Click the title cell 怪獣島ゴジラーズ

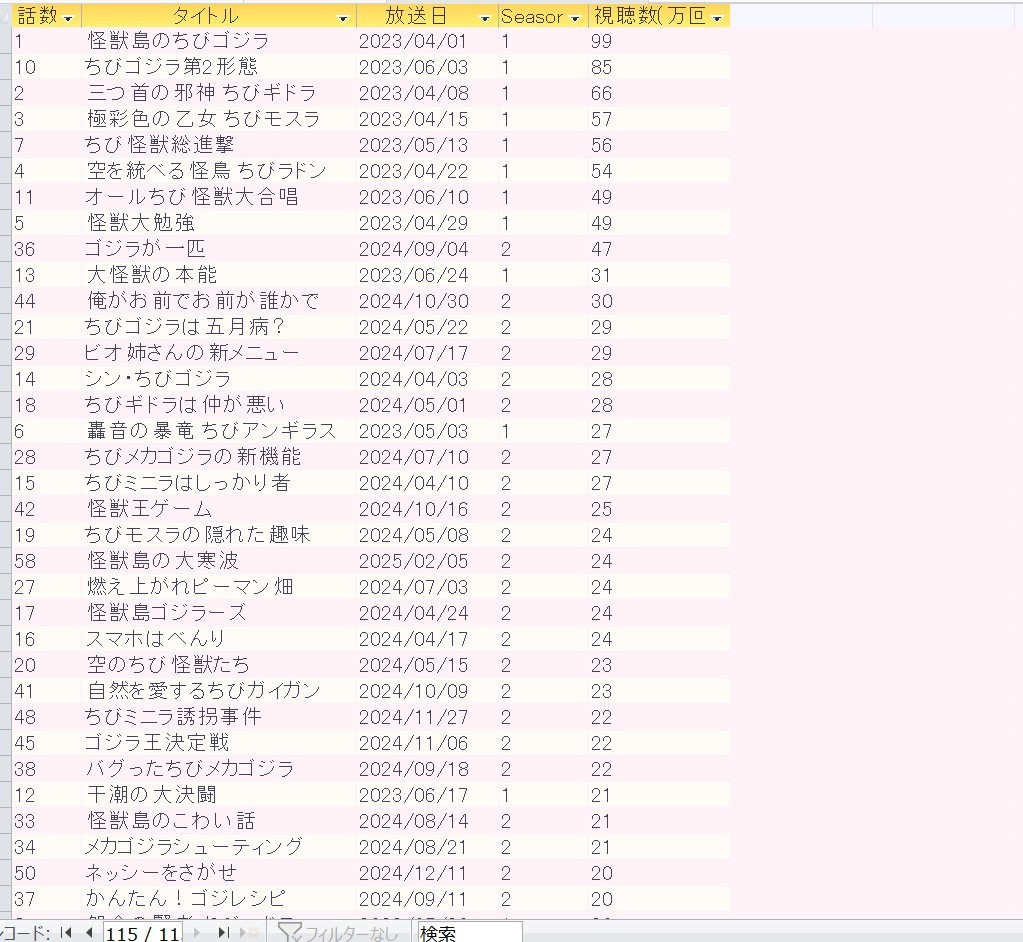pos(219,613)
